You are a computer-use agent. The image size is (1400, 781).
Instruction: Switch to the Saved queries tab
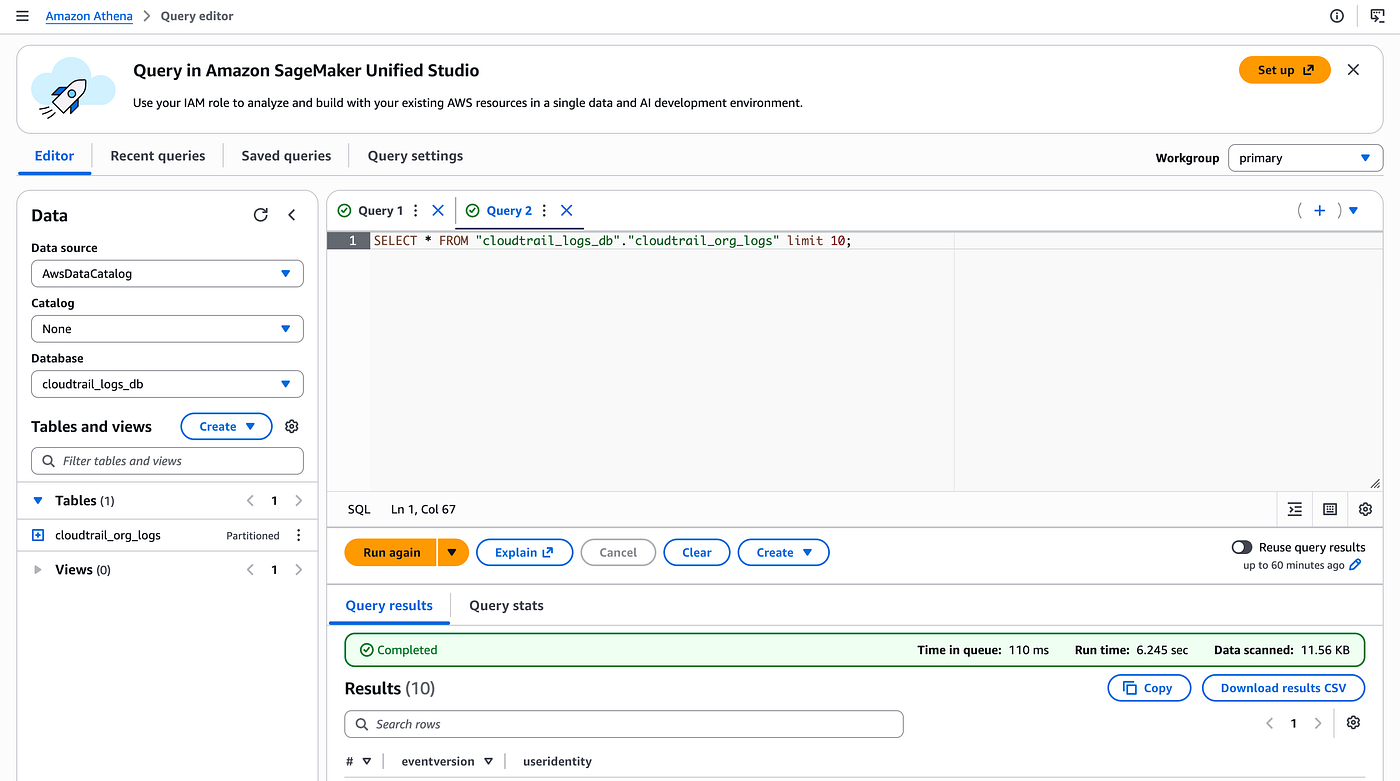click(286, 156)
